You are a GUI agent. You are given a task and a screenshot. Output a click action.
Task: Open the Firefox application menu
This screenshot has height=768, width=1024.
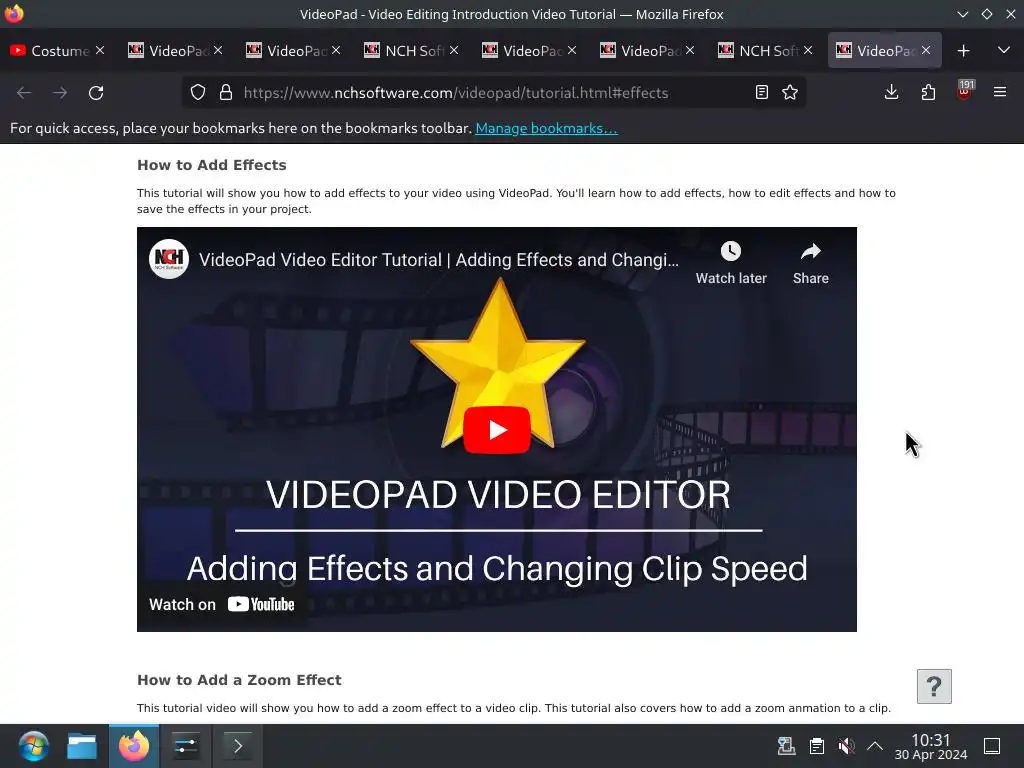(1000, 92)
